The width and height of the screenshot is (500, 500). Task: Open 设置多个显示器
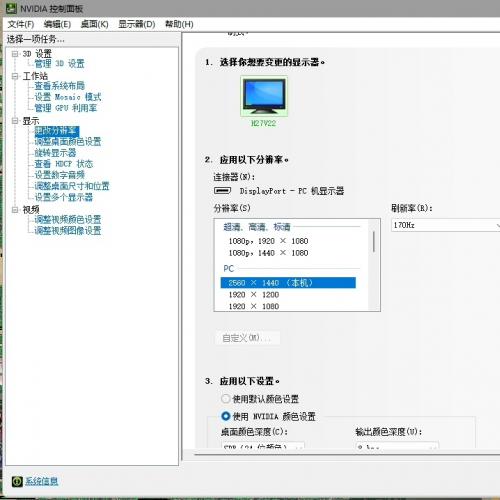tap(64, 197)
